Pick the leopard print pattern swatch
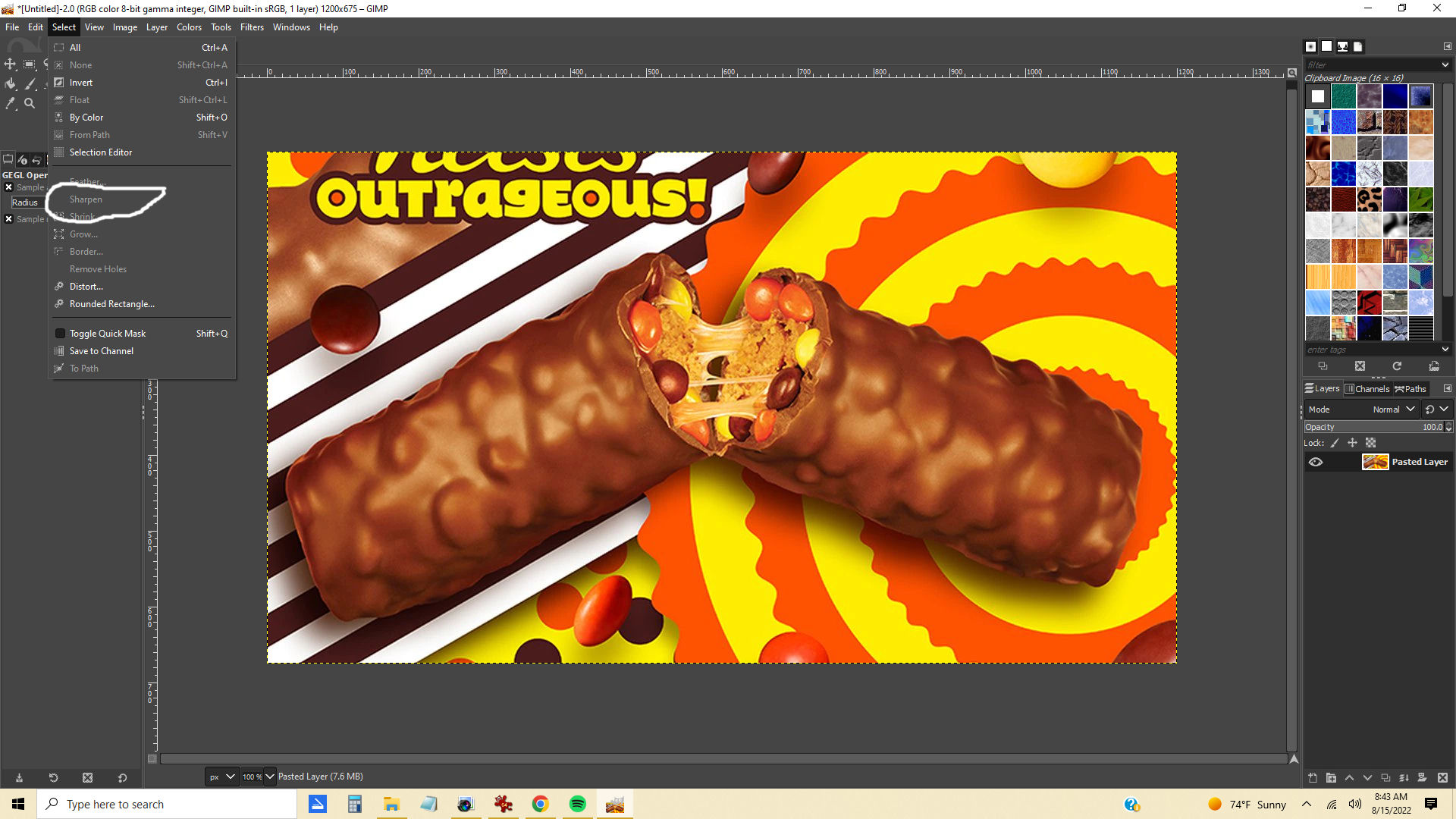 click(1369, 199)
